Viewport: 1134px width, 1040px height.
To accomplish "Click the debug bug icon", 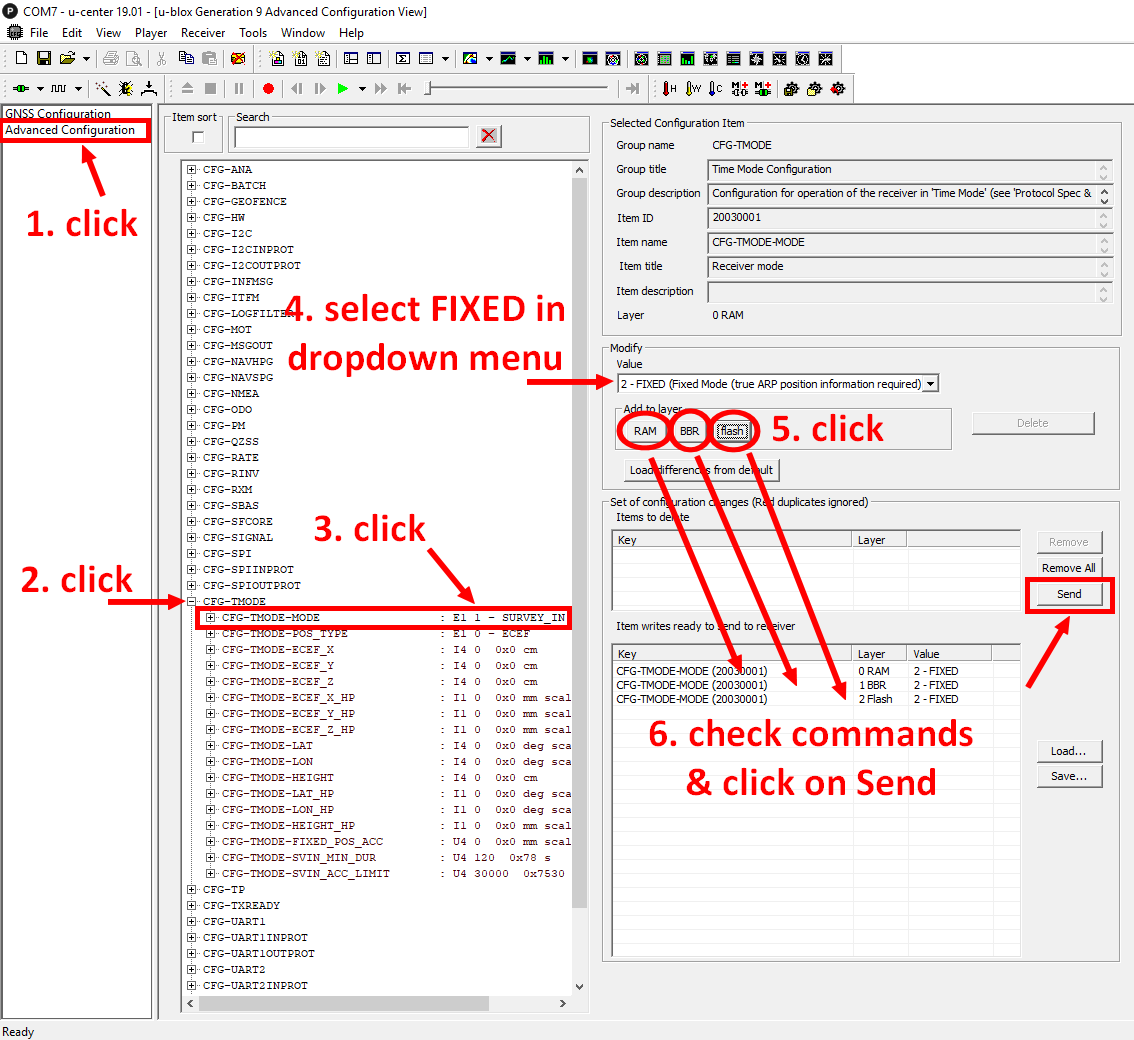I will 126,89.
